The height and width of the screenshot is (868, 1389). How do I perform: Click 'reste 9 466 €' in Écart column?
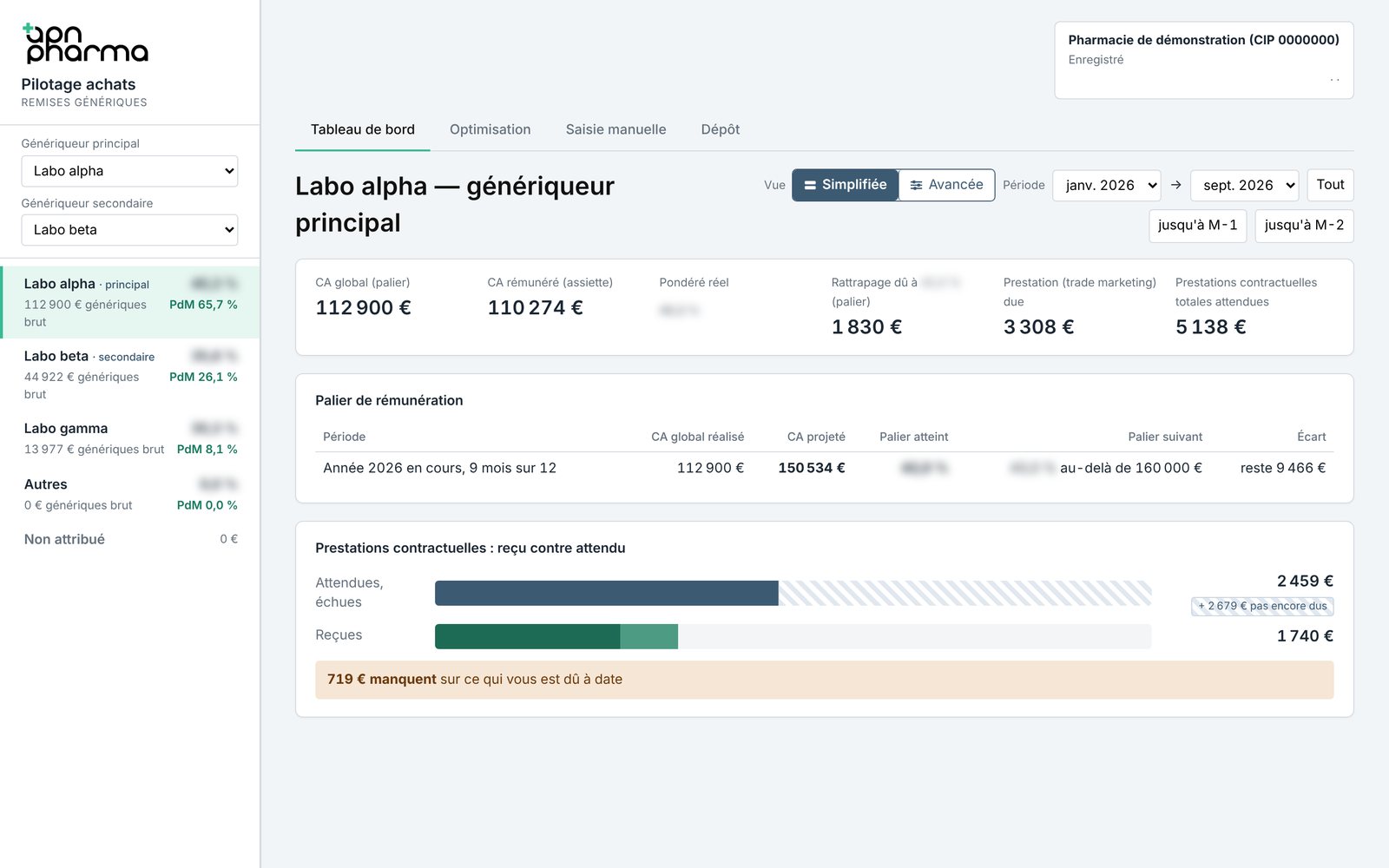[1283, 468]
